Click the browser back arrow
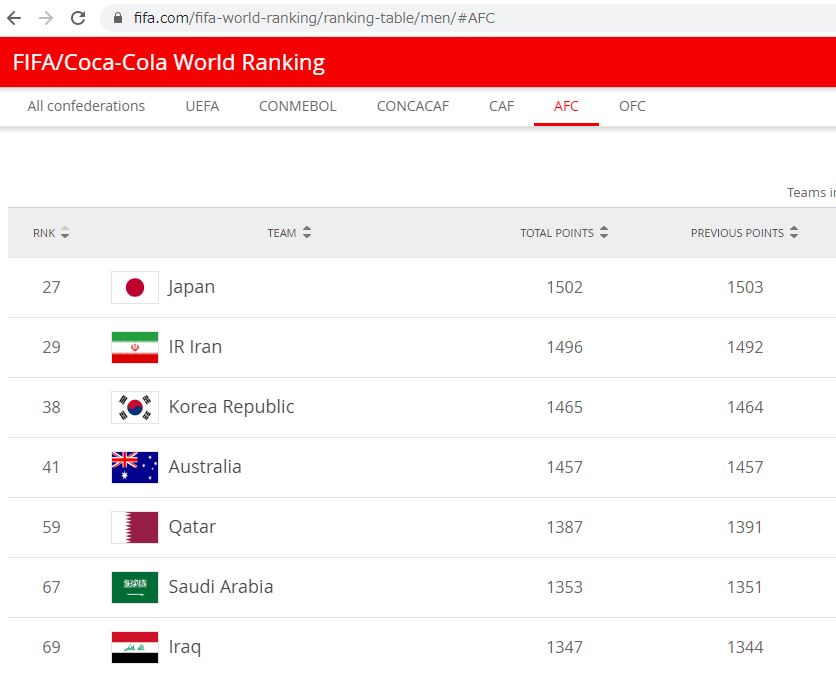This screenshot has width=836, height=674. 14,18
